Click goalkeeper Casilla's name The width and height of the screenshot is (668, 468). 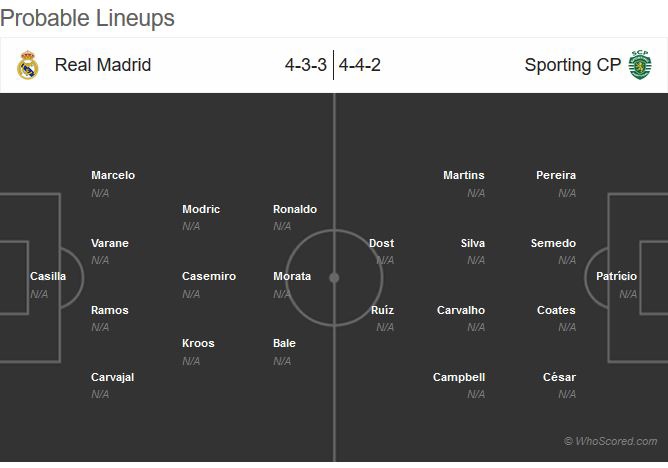[48, 276]
